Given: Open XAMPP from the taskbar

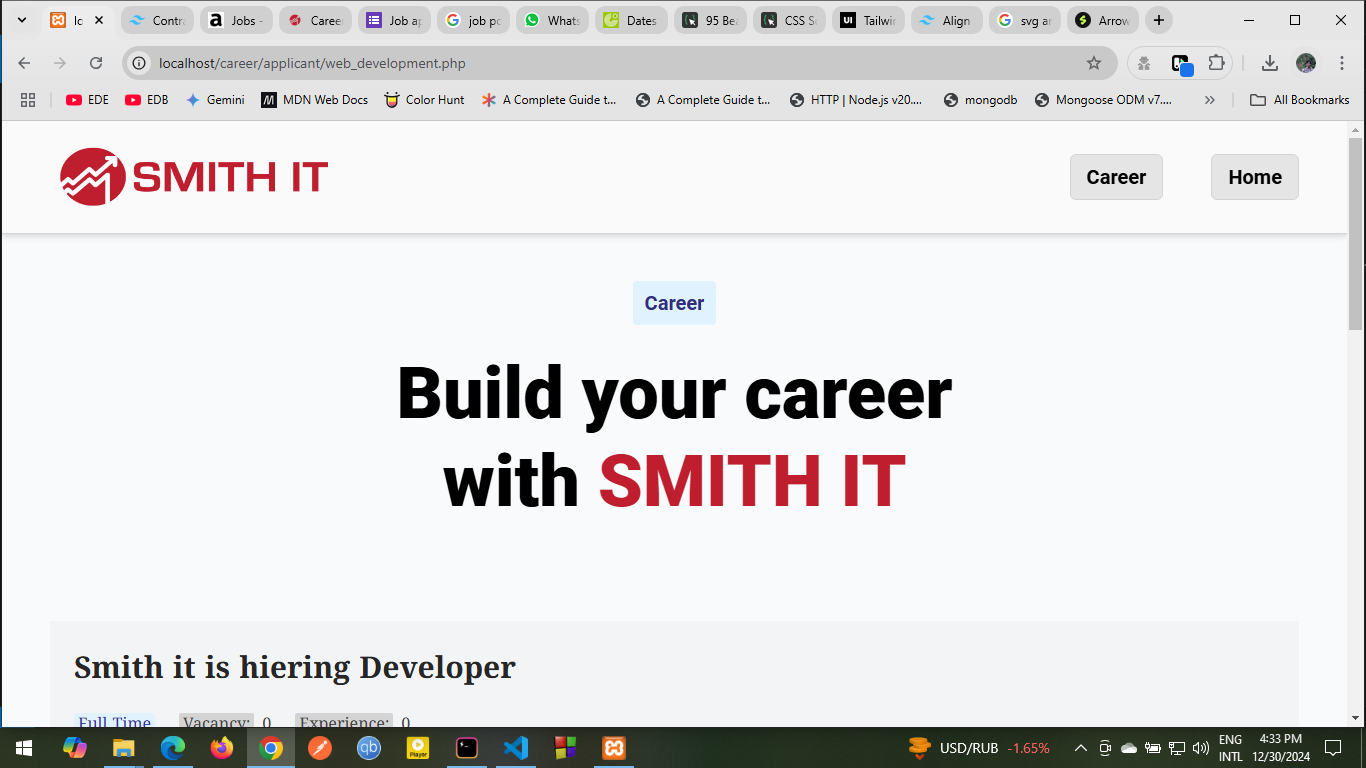Looking at the screenshot, I should (x=613, y=747).
